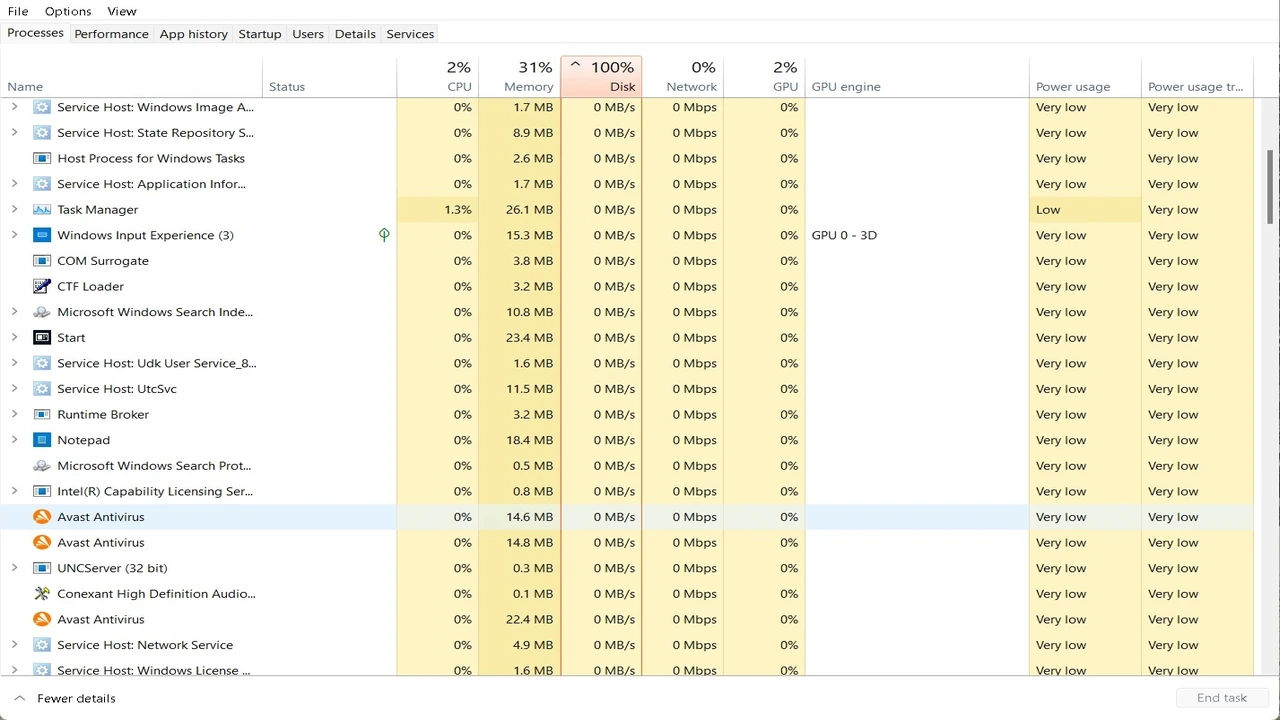Click the CTF Loader pen icon
Screen dimensions: 1280x720
[42, 286]
